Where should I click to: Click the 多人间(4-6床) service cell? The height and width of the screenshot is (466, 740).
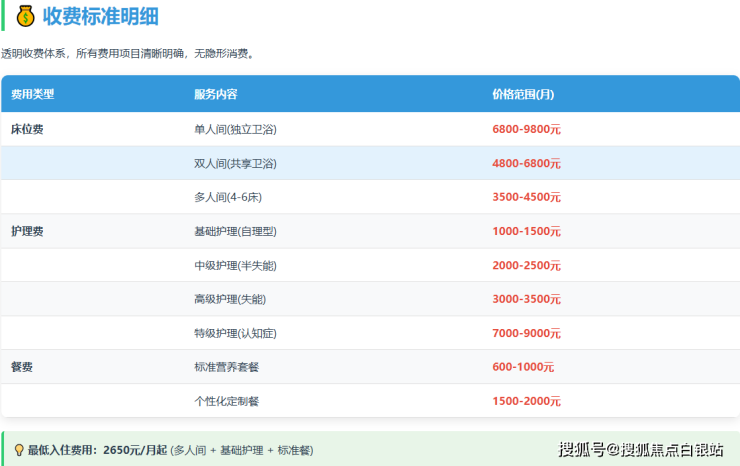coord(228,197)
